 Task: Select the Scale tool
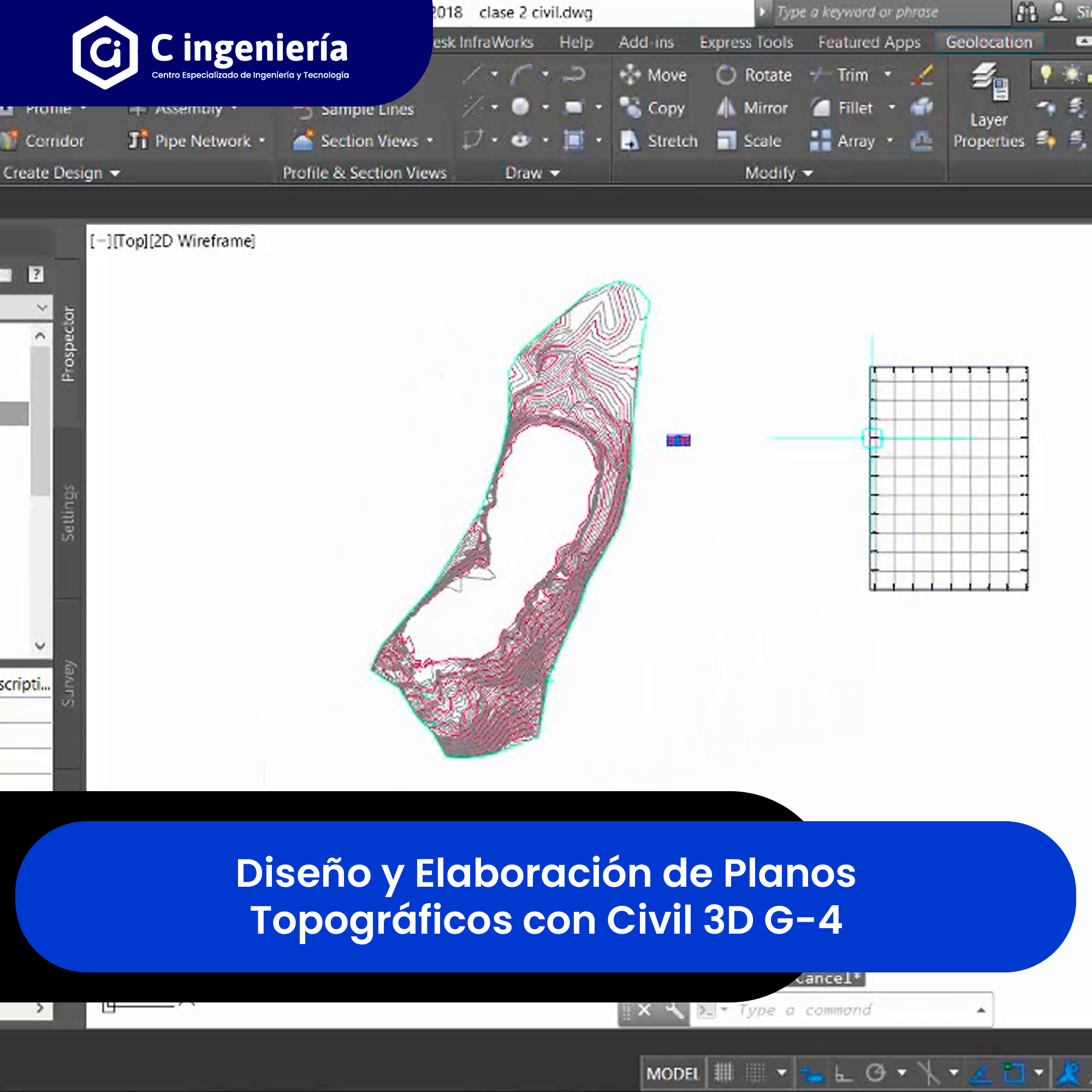[x=749, y=140]
